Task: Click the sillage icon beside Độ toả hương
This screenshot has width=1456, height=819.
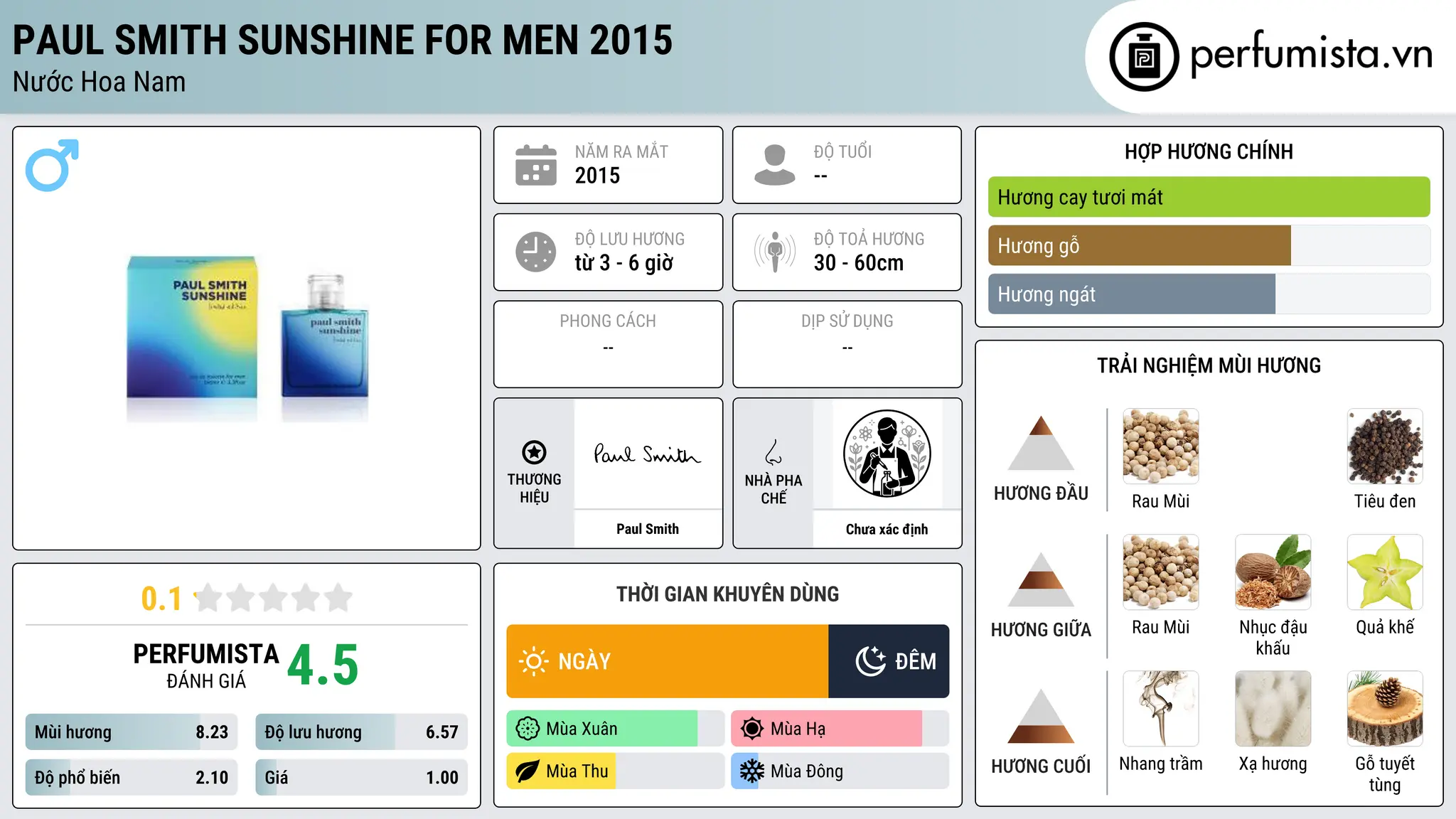Action: pyautogui.click(x=775, y=252)
